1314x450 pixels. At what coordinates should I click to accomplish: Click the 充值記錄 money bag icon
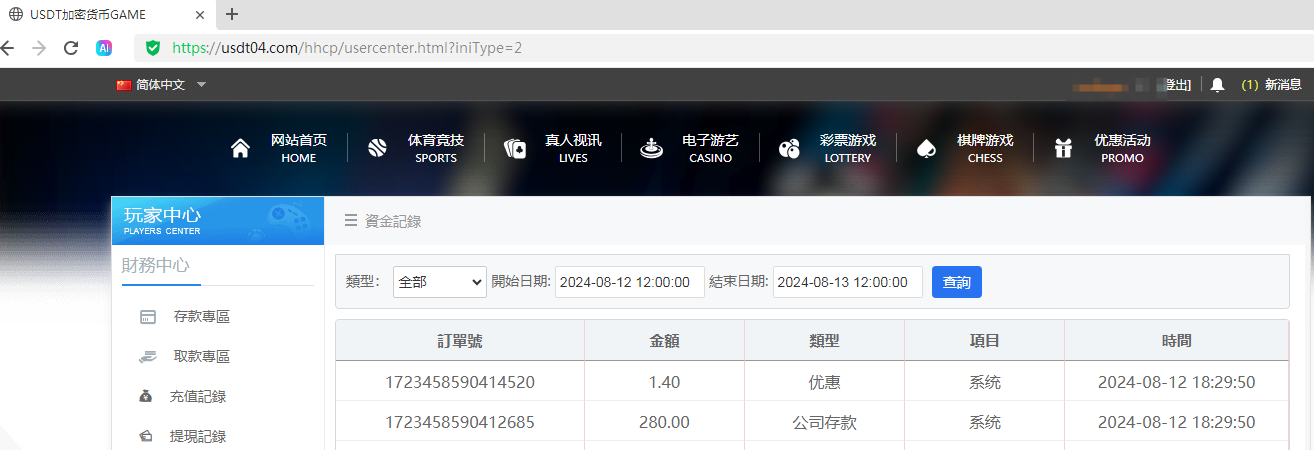click(146, 396)
